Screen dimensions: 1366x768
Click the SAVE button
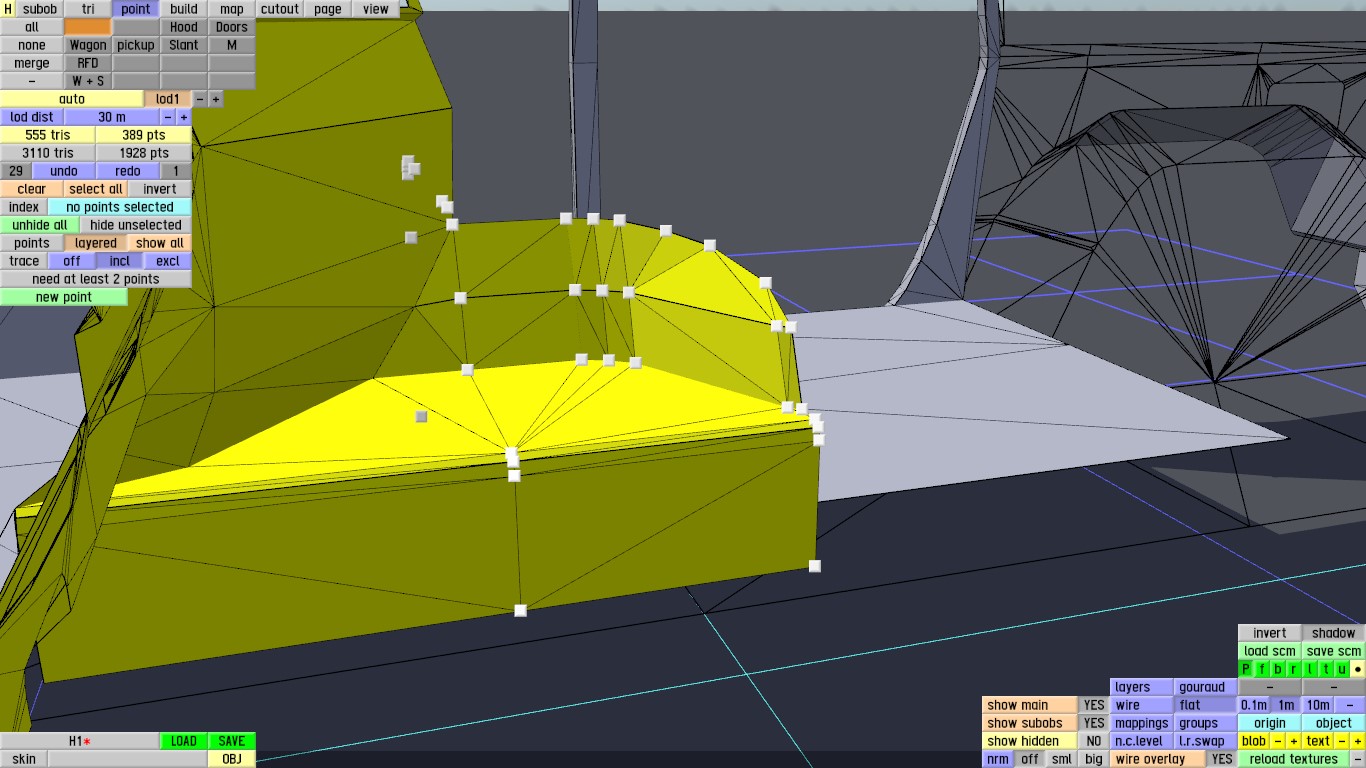(x=232, y=741)
